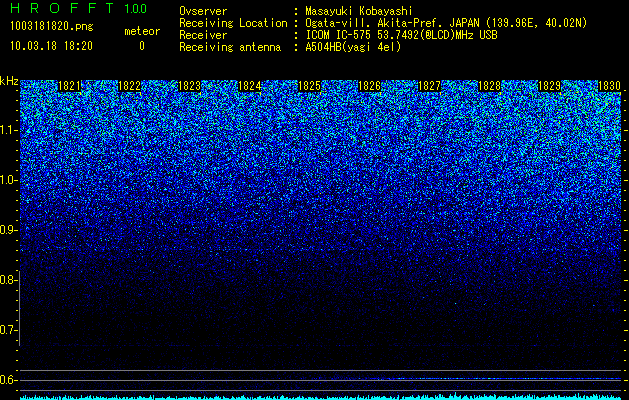Select the 1829 time marker
Image resolution: width=629 pixels, height=400 pixels.
pyautogui.click(x=549, y=86)
